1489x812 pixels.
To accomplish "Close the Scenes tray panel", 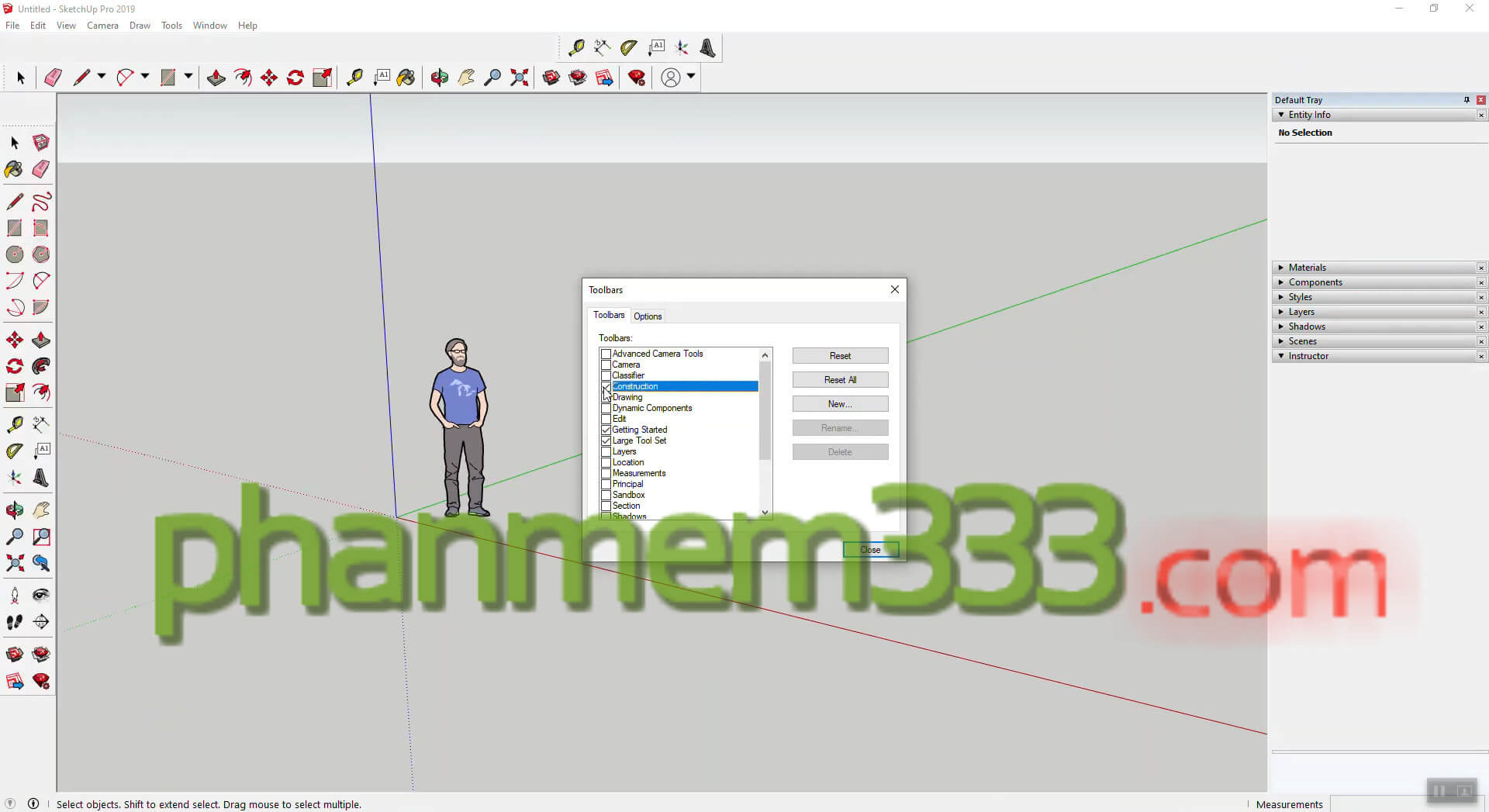I will coord(1481,342).
